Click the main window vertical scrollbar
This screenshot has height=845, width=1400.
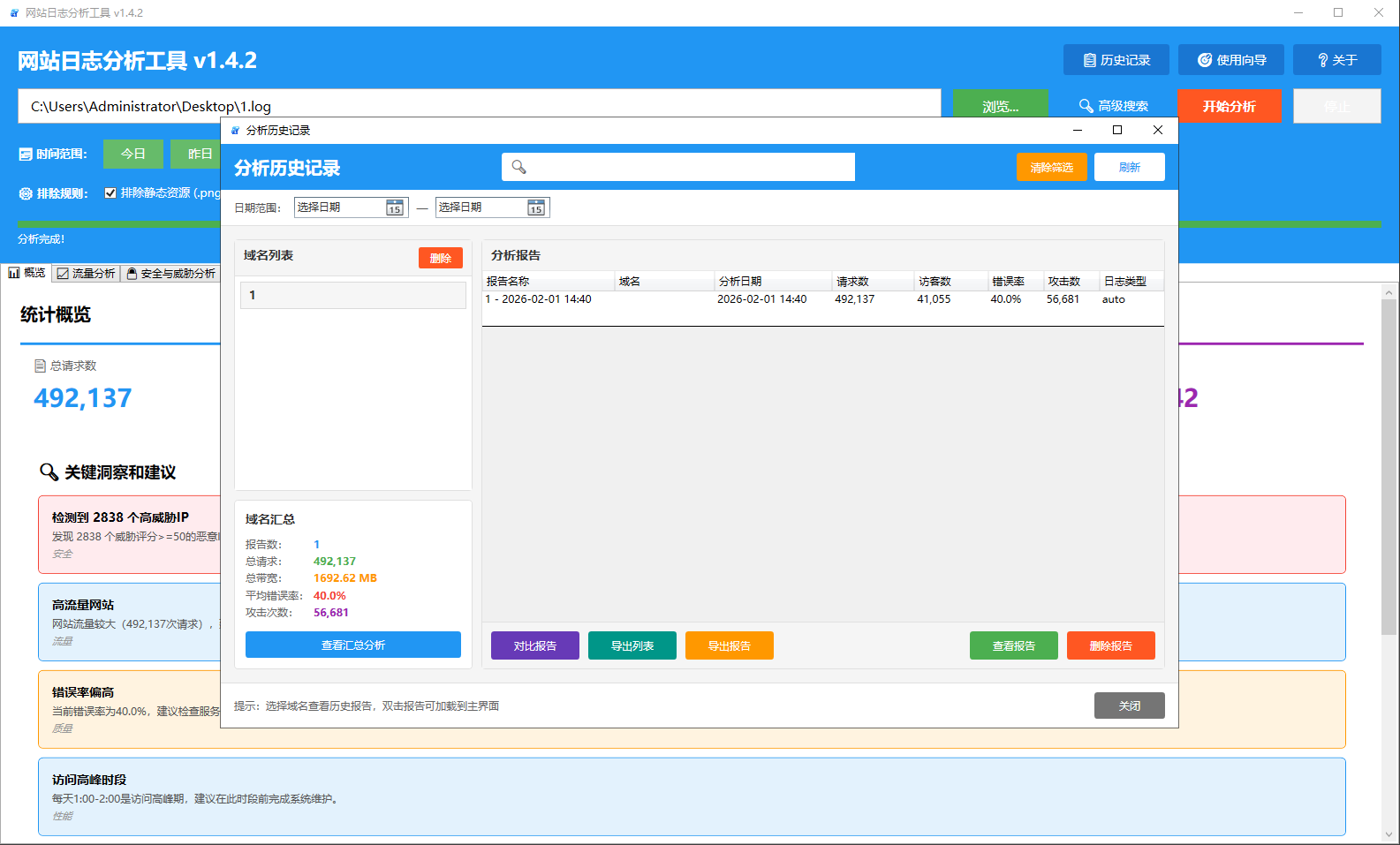tap(1389, 466)
